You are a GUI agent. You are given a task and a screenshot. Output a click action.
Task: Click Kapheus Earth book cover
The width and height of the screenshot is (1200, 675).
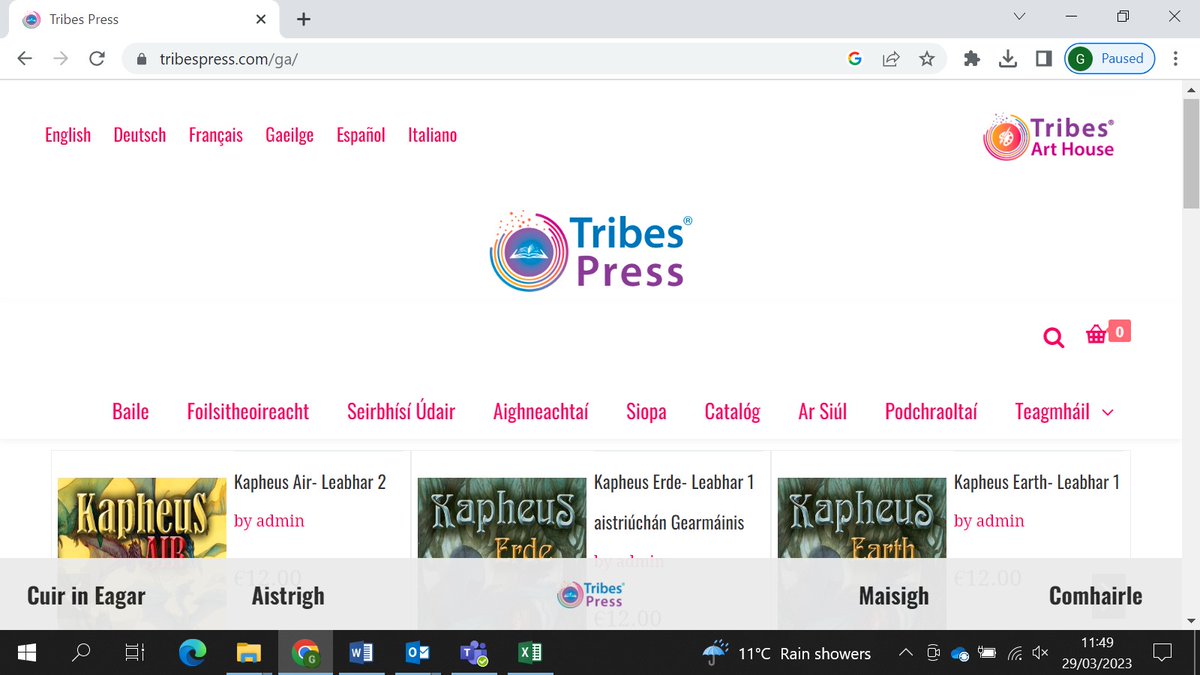(x=862, y=518)
